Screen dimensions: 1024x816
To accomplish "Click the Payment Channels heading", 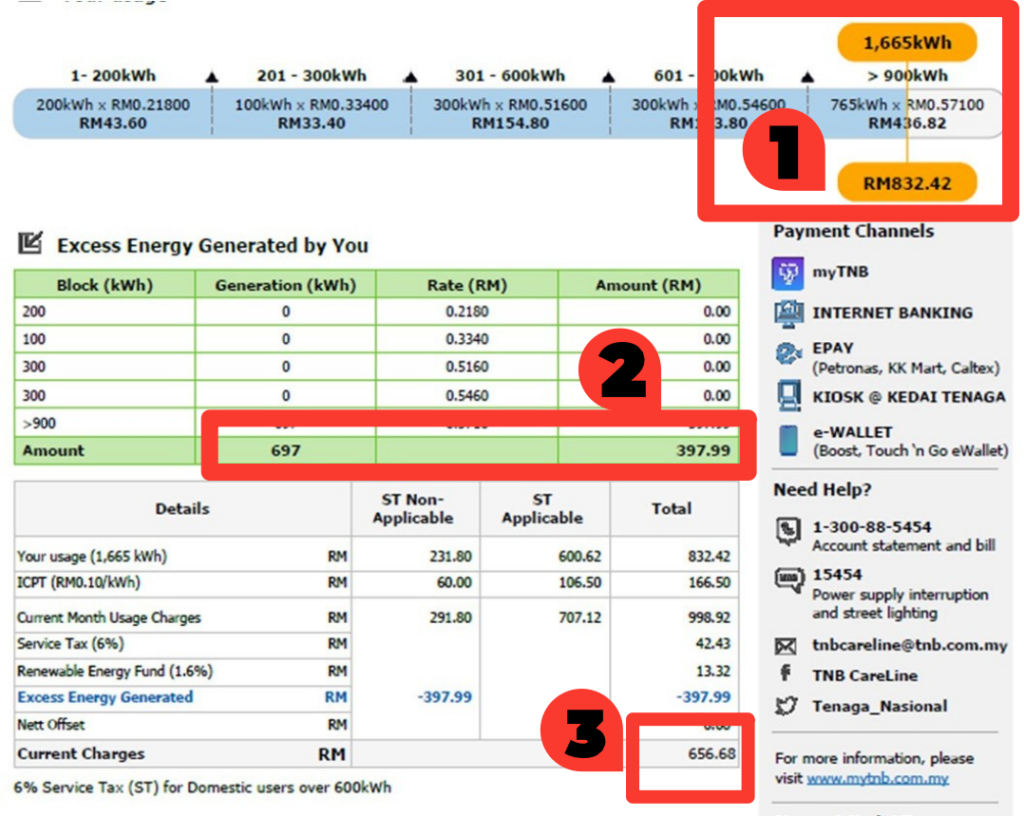I will pyautogui.click(x=854, y=232).
